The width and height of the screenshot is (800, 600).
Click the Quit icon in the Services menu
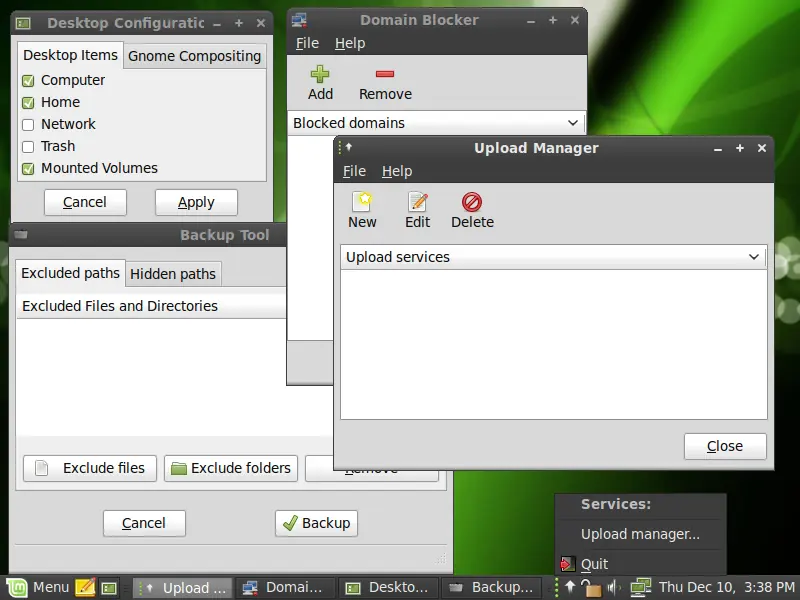click(567, 564)
